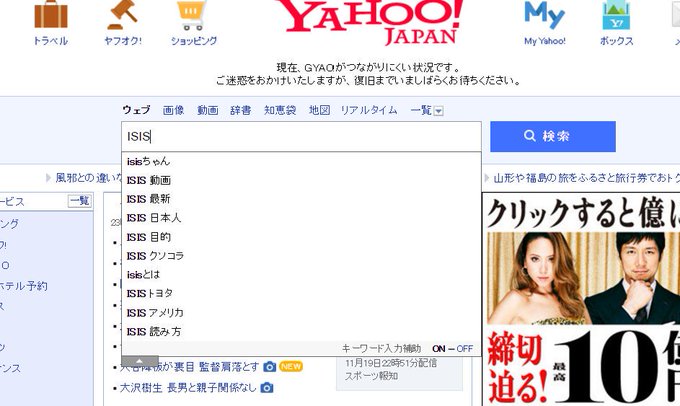Click the Yahoo! JAPAN logo
The width and height of the screenshot is (680, 406).
point(370,22)
